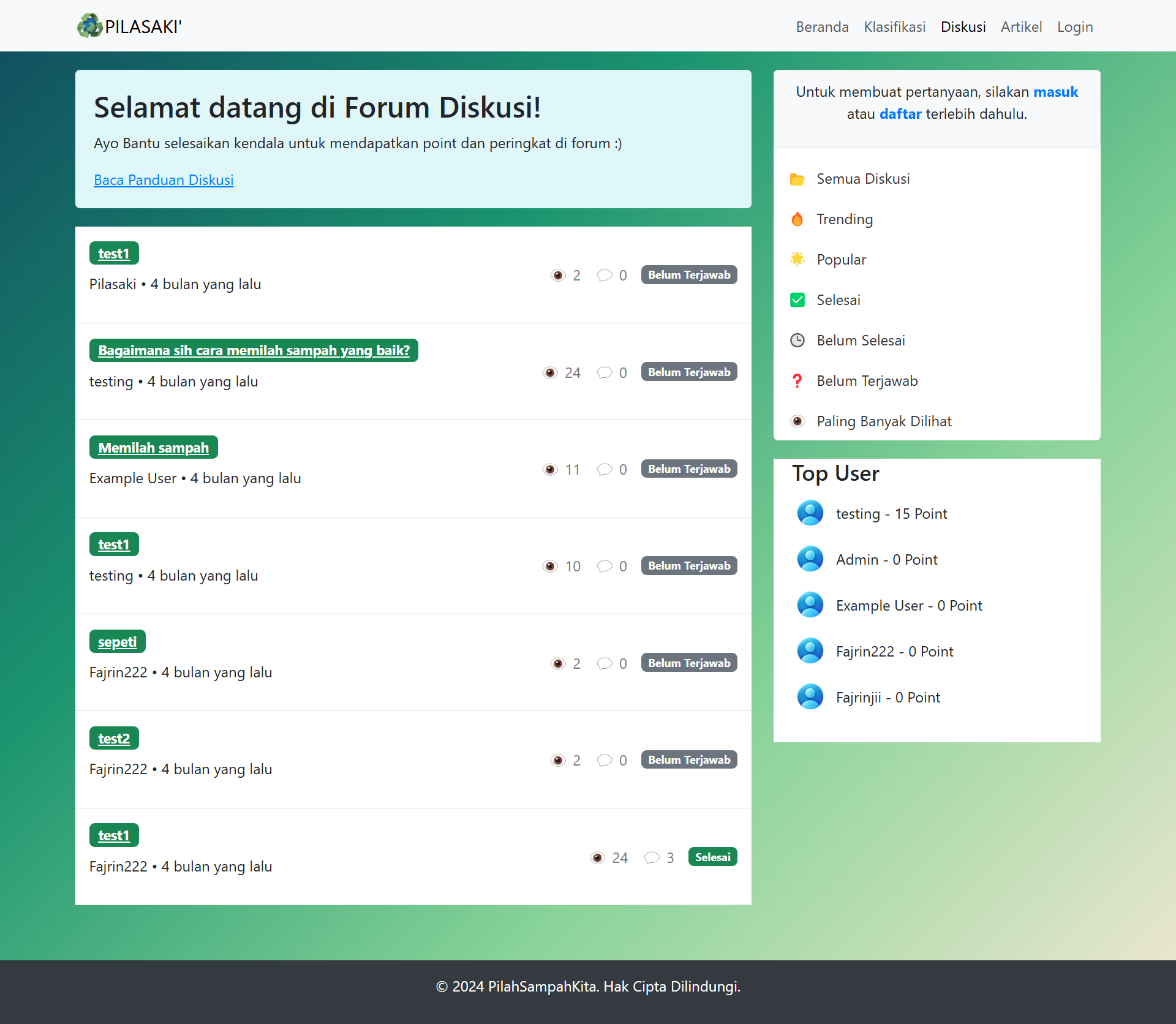
Task: Go to the Artikel navigation page
Action: pyautogui.click(x=1021, y=27)
